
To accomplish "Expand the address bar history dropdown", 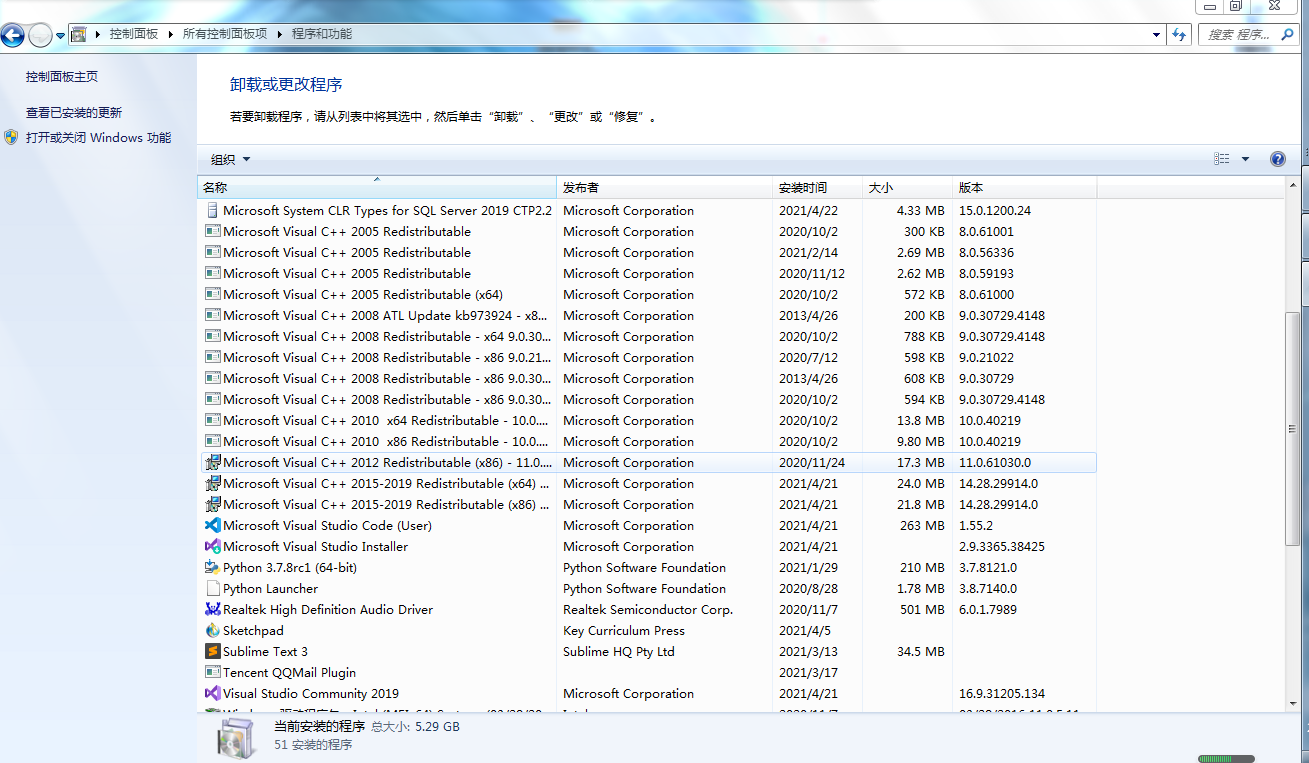I will [1157, 34].
